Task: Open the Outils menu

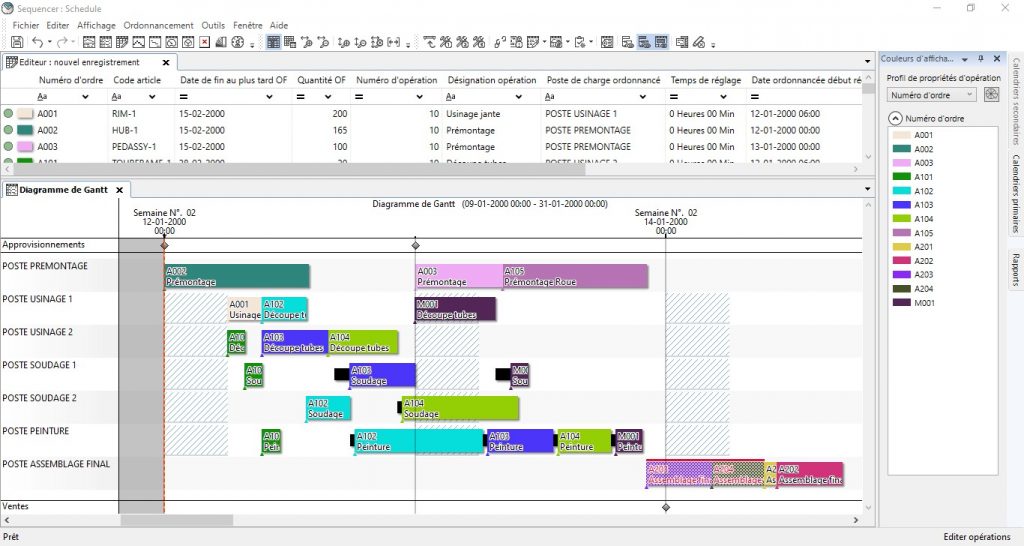Action: pyautogui.click(x=213, y=25)
